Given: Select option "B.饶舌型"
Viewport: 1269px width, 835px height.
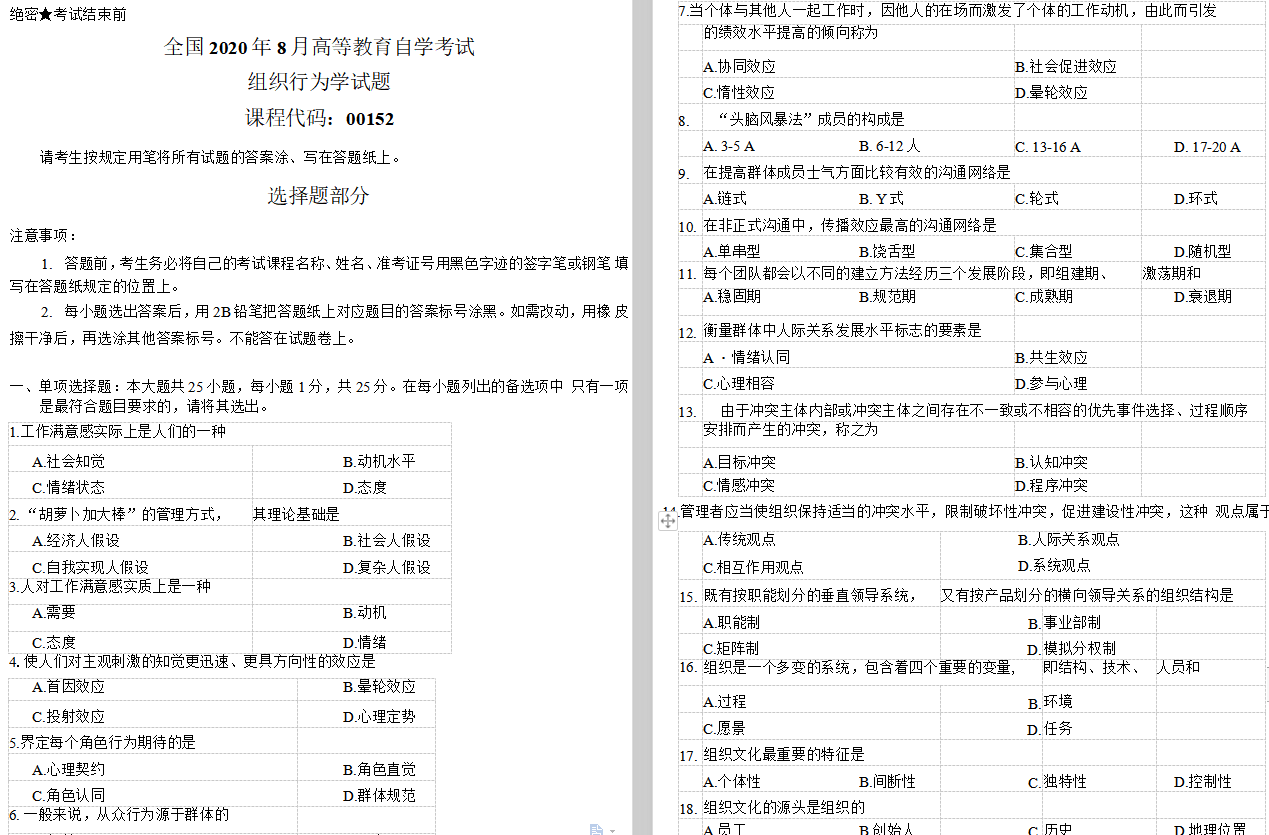Looking at the screenshot, I should 888,252.
